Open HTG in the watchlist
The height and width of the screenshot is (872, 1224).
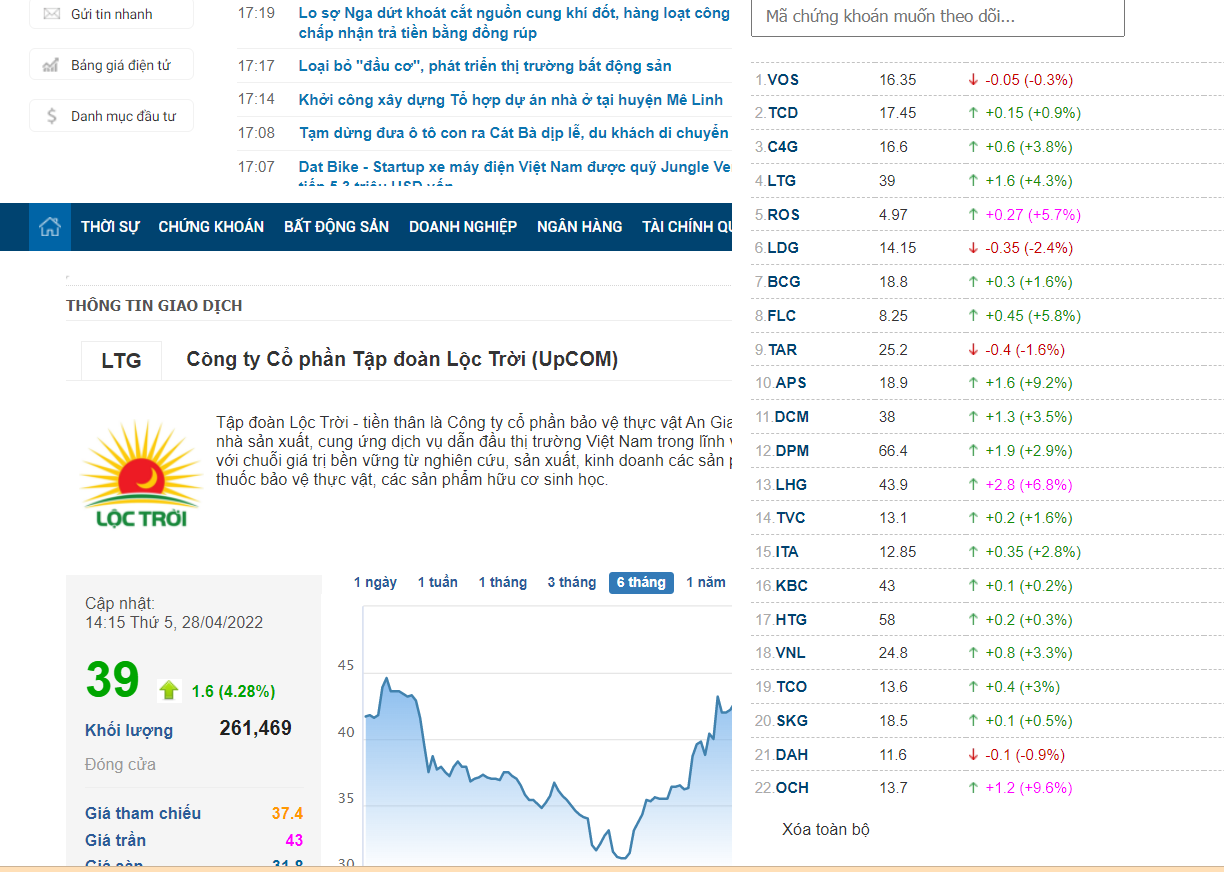pos(791,620)
